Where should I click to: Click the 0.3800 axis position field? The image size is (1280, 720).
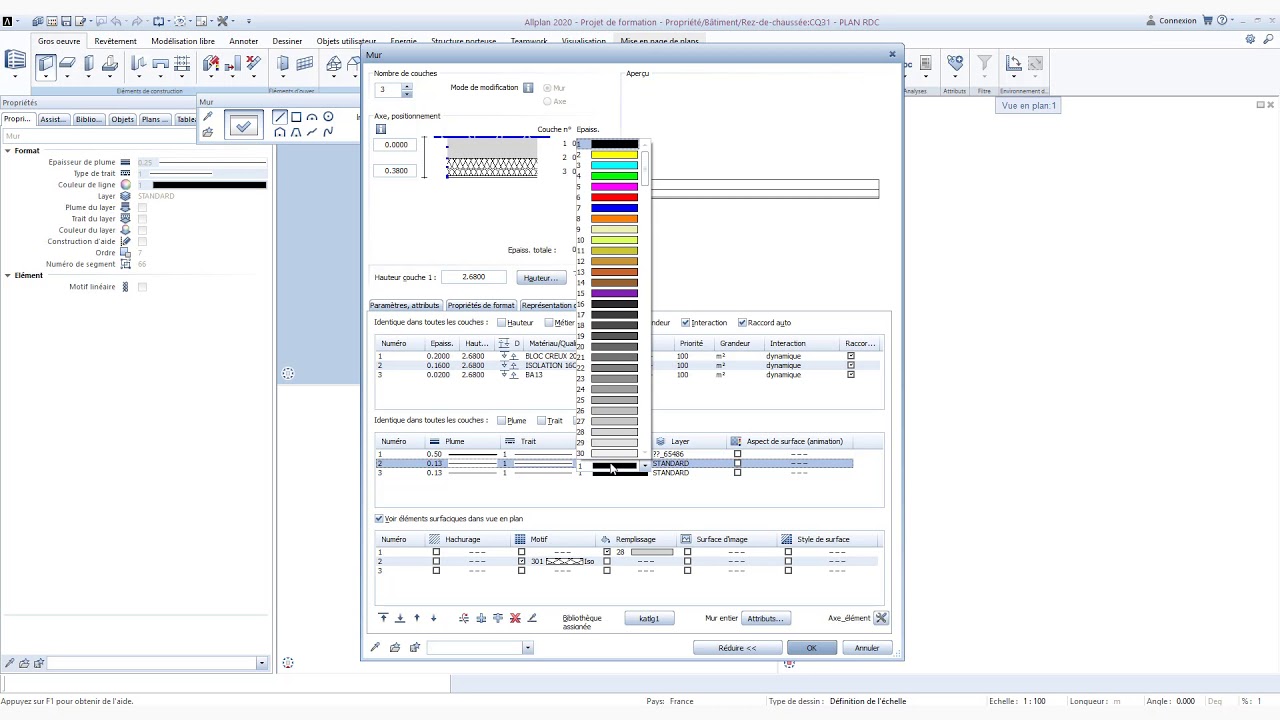[x=396, y=171]
